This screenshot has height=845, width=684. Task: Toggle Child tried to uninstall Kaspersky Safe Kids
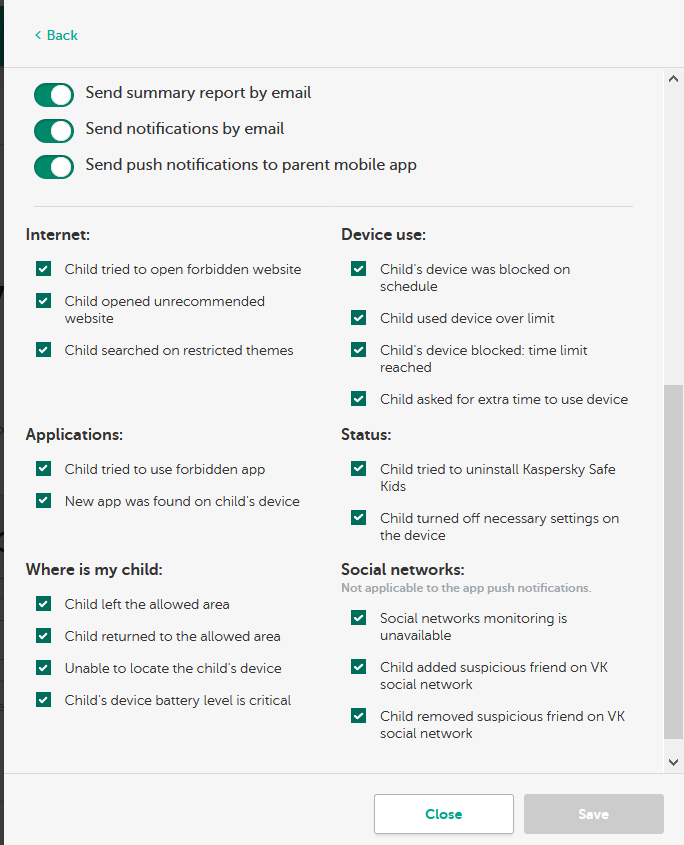358,469
